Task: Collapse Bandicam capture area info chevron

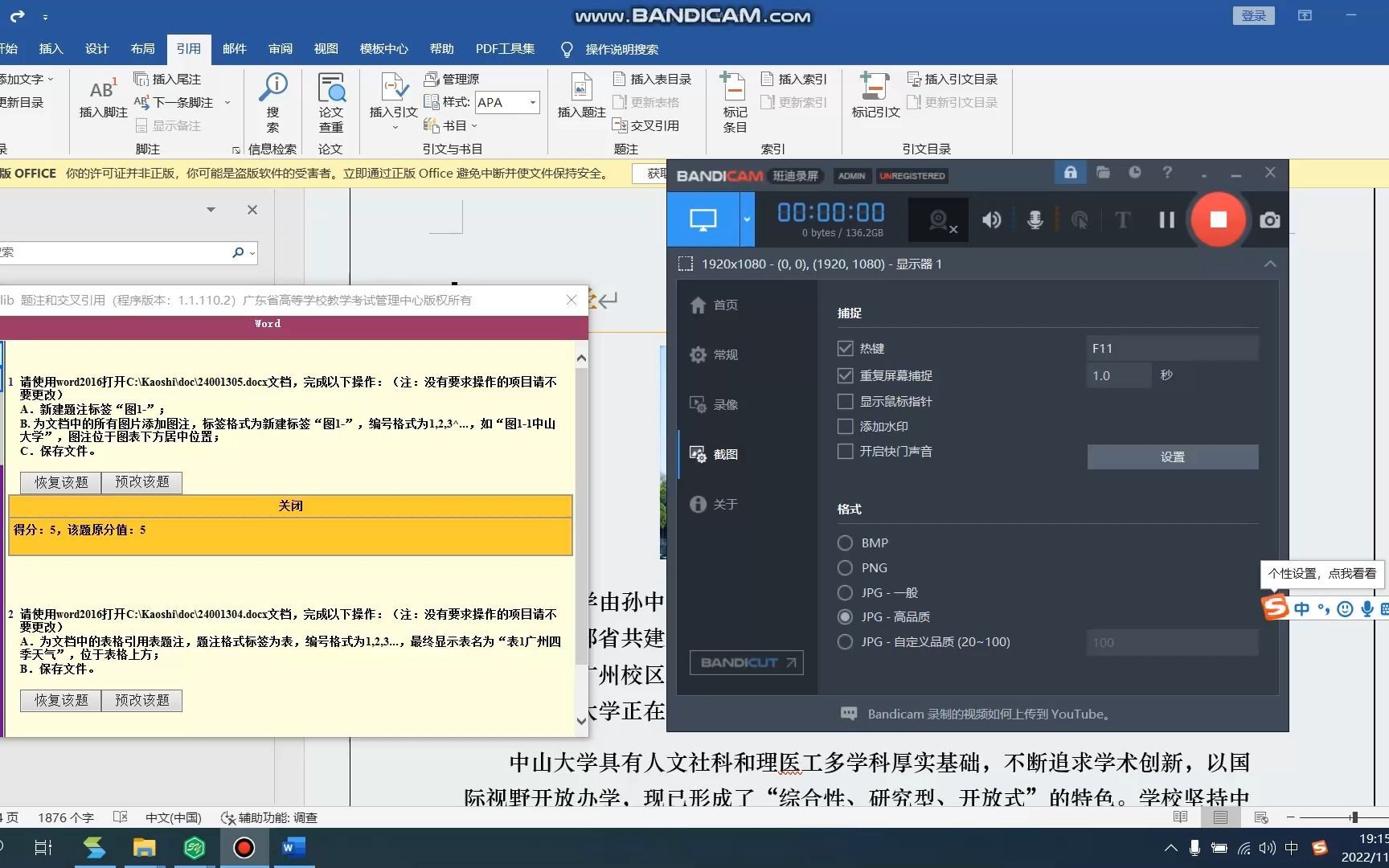Action: (1270, 264)
